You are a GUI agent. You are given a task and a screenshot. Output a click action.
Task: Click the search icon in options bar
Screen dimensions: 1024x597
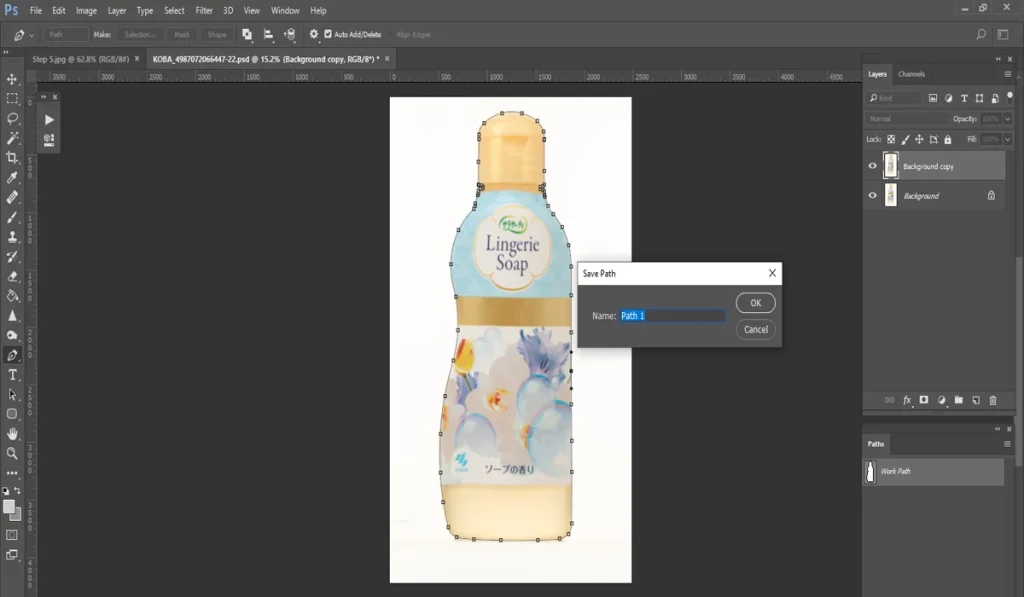(x=981, y=35)
